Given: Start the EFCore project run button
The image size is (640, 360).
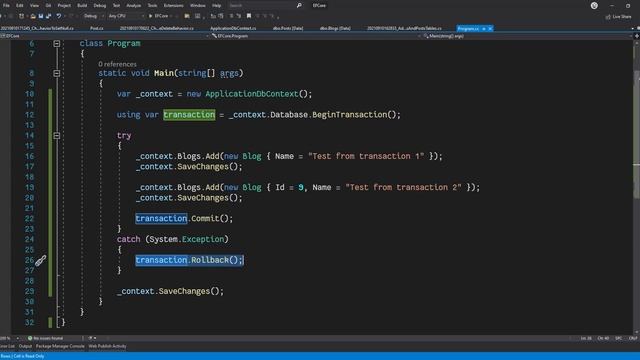Looking at the screenshot, I should point(158,16).
